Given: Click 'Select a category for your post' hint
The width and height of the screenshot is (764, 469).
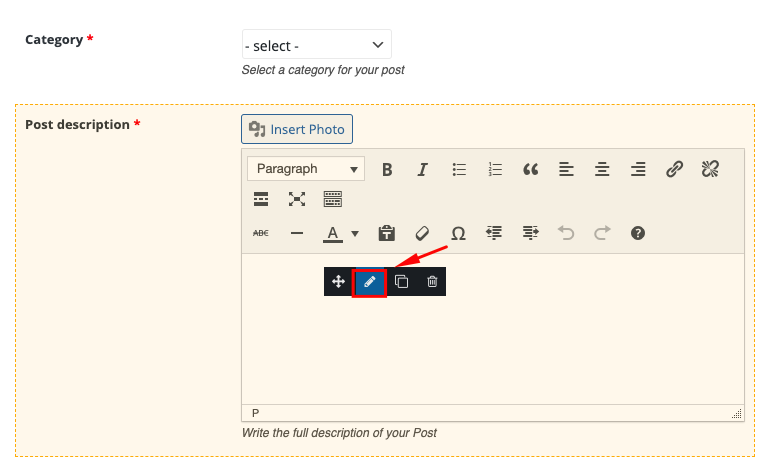Looking at the screenshot, I should point(323,70).
